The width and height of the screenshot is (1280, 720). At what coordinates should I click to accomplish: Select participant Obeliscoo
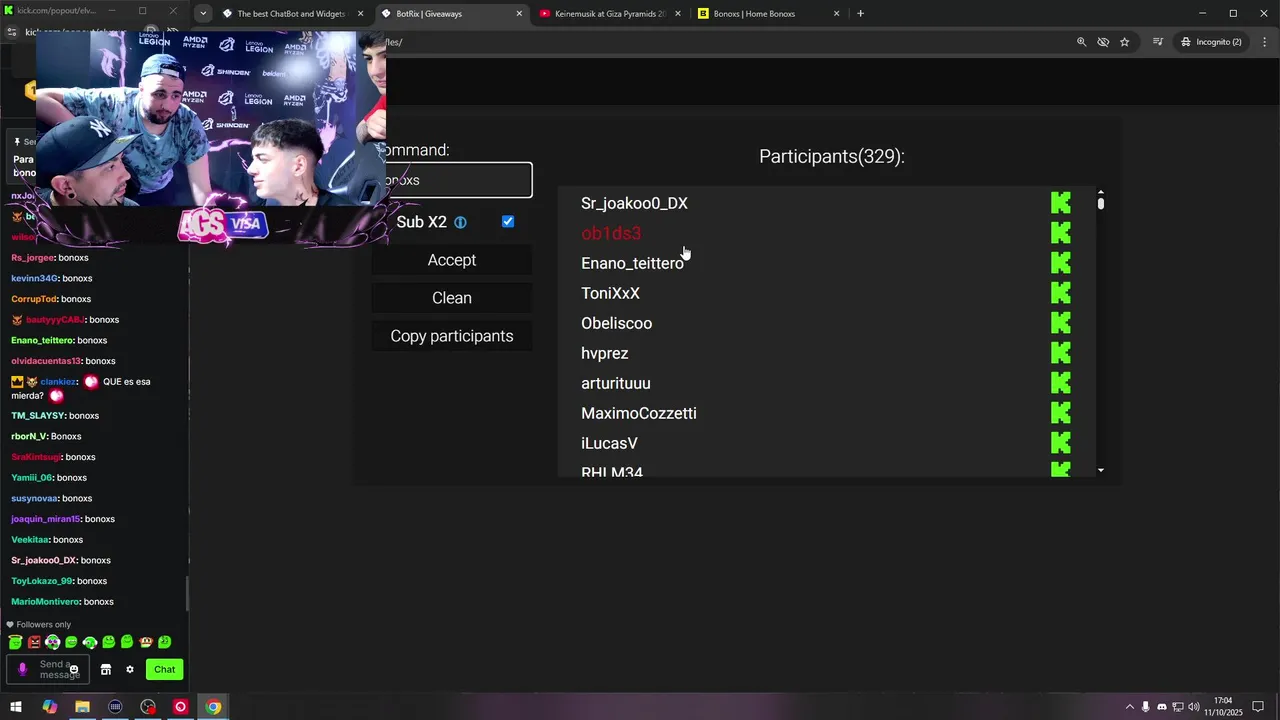(616, 323)
